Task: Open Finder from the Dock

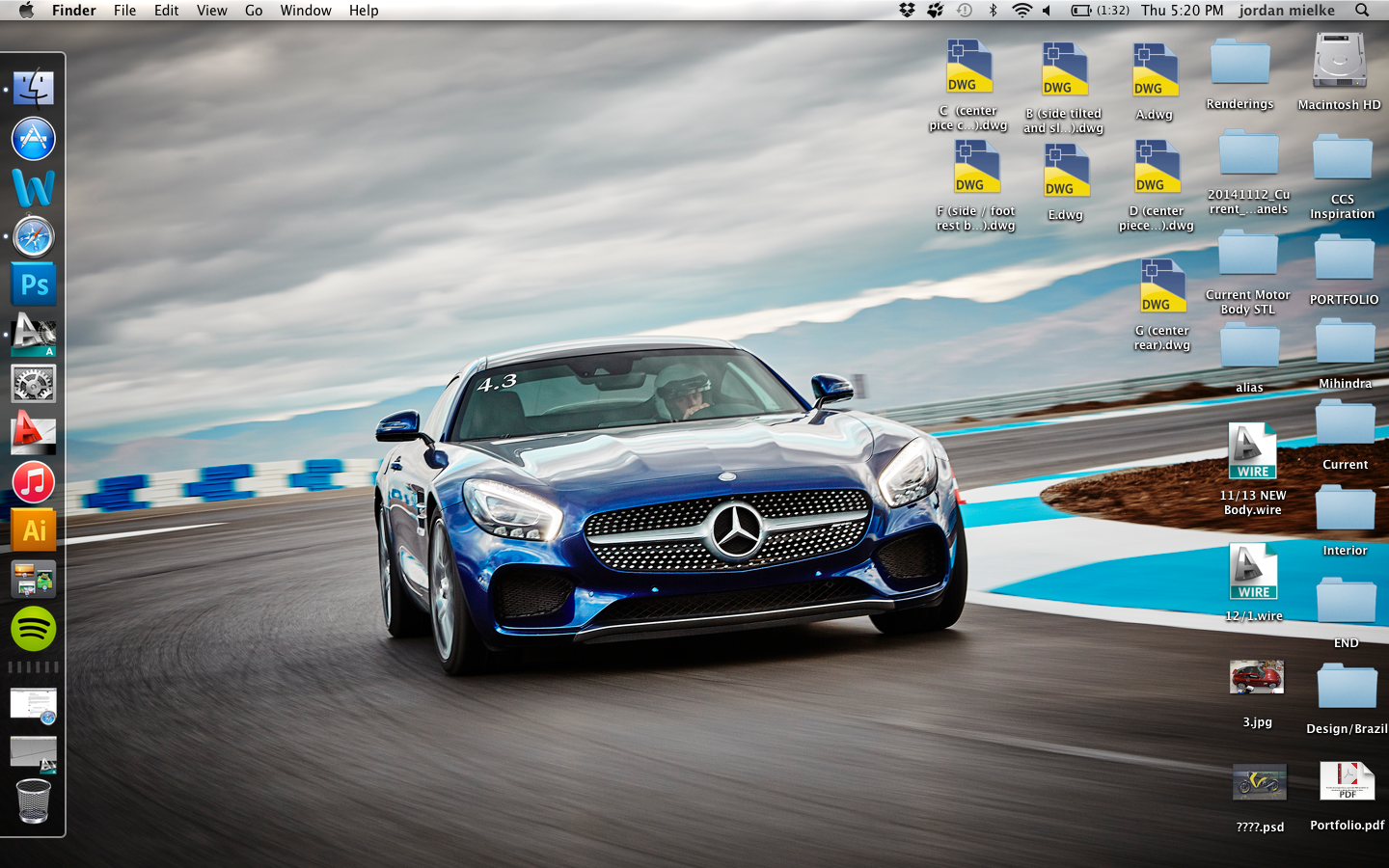Action: [34, 89]
